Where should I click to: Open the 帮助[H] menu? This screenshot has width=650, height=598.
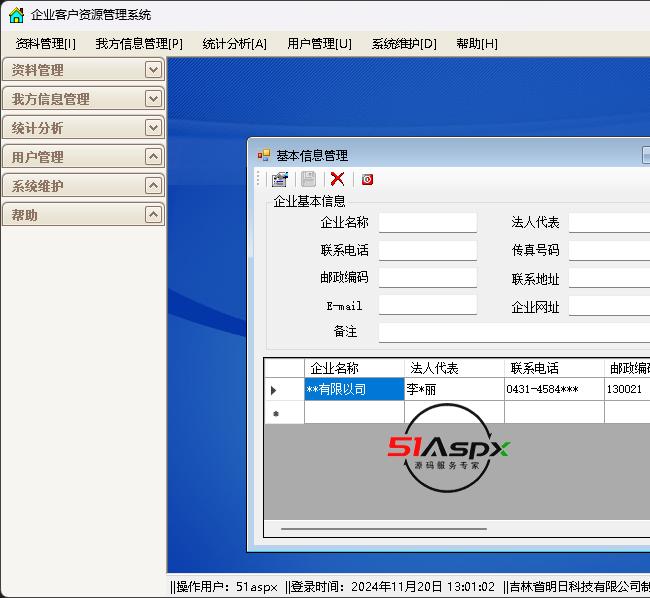pyautogui.click(x=477, y=44)
